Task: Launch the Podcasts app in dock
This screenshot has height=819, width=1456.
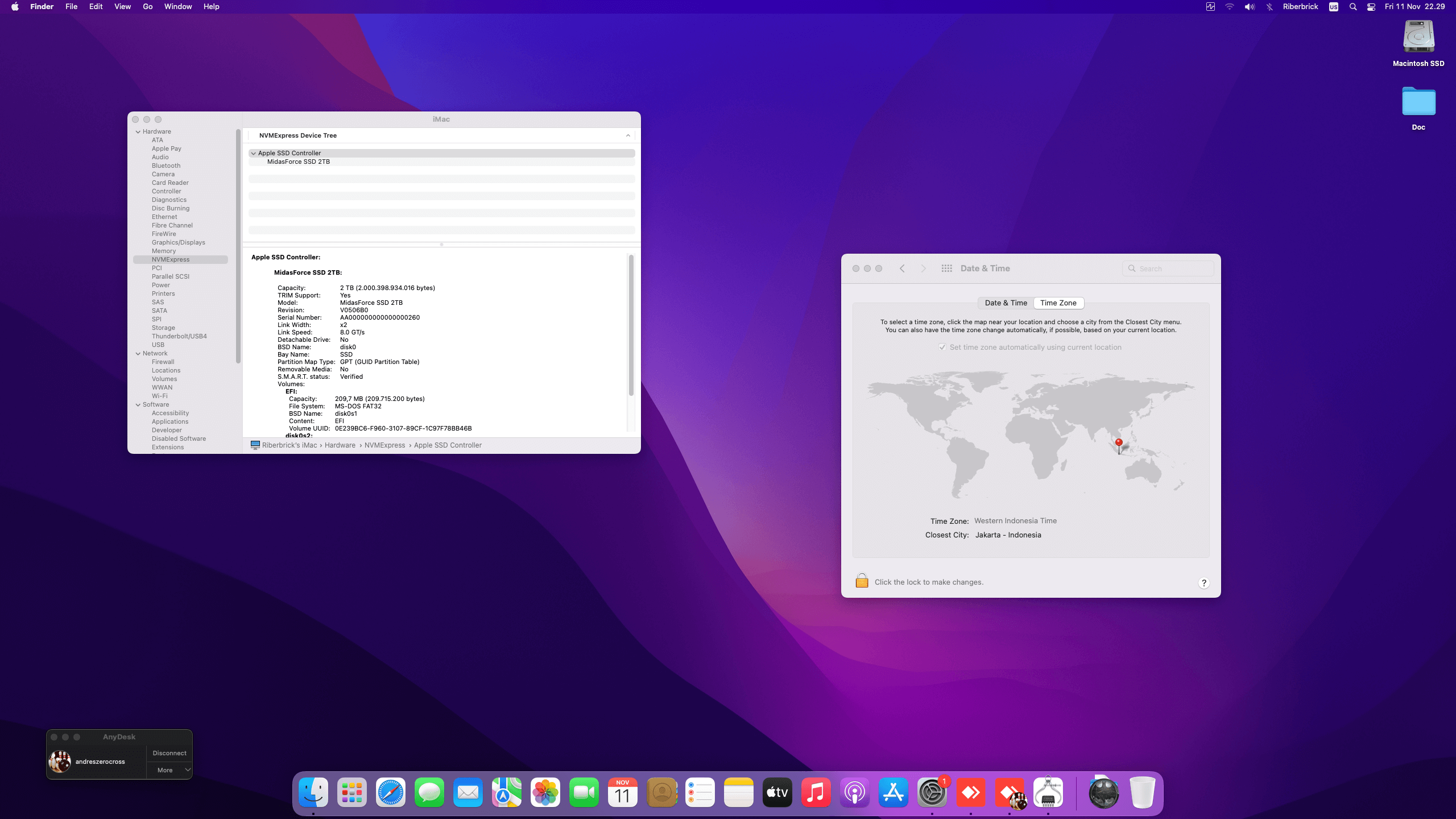Action: pos(854,792)
